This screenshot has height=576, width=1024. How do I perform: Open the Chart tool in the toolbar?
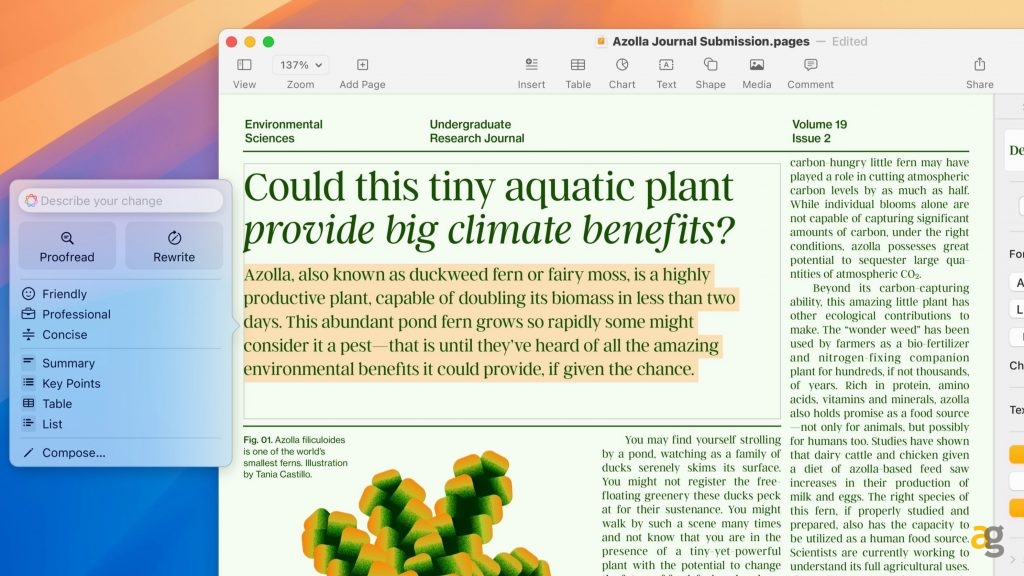click(622, 65)
